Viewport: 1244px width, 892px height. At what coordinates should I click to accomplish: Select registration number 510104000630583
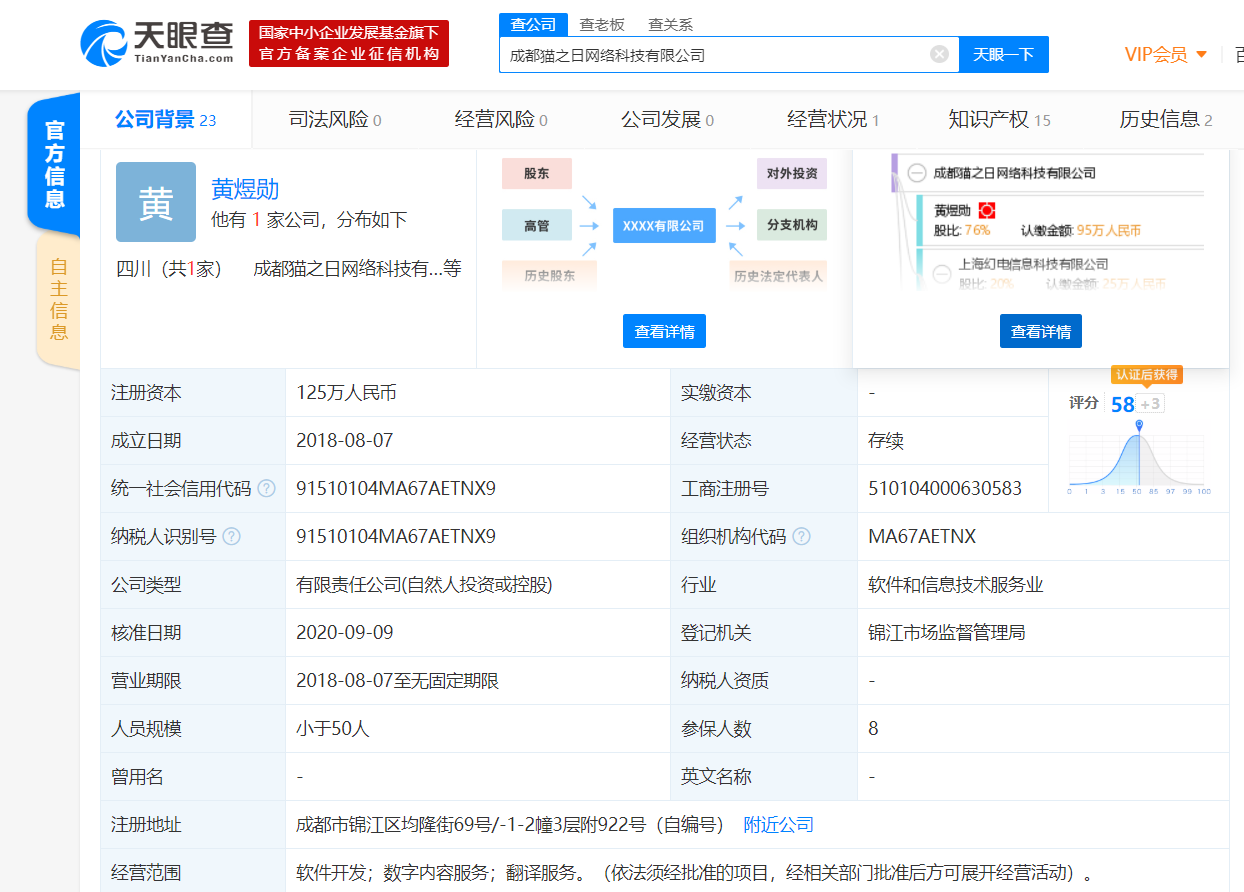click(945, 489)
